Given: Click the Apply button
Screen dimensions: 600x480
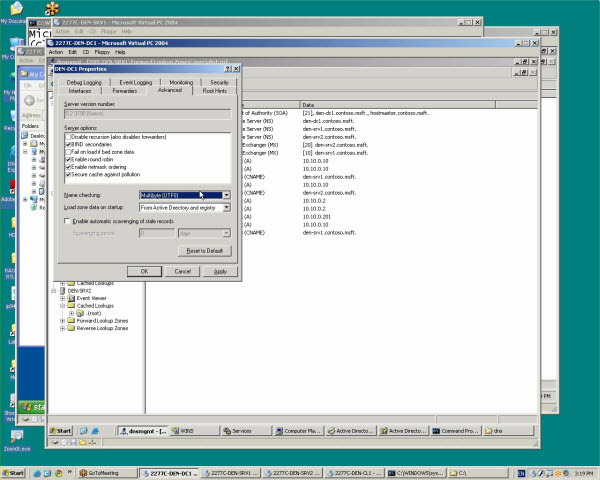Looking at the screenshot, I should pyautogui.click(x=220, y=271).
